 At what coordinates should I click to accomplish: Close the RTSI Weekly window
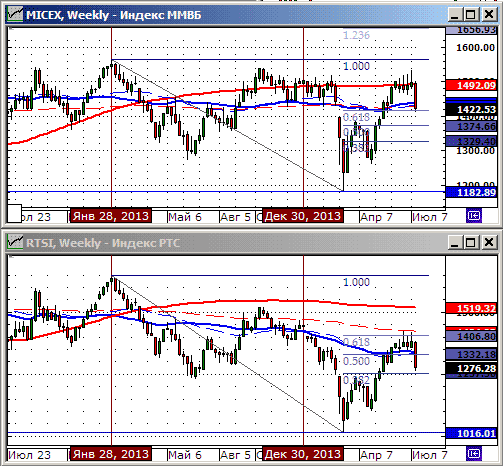point(489,242)
